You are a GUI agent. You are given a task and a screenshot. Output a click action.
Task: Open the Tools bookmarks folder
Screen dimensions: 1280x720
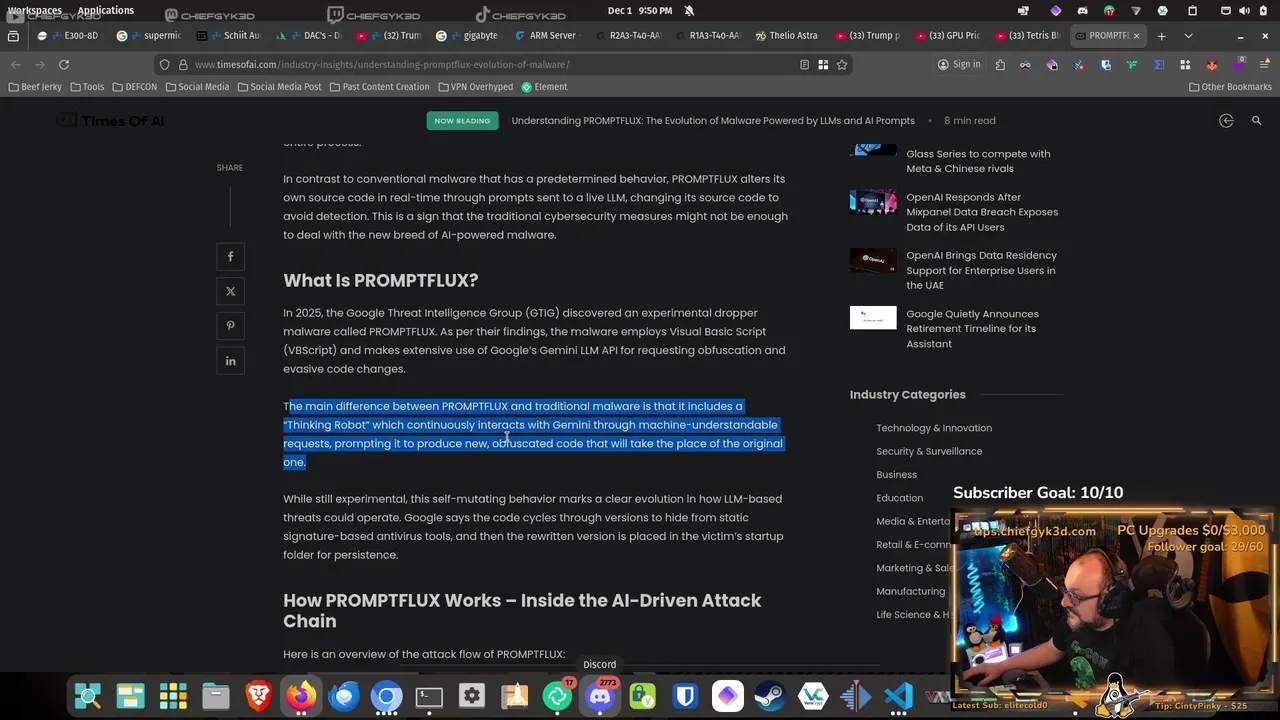87,87
